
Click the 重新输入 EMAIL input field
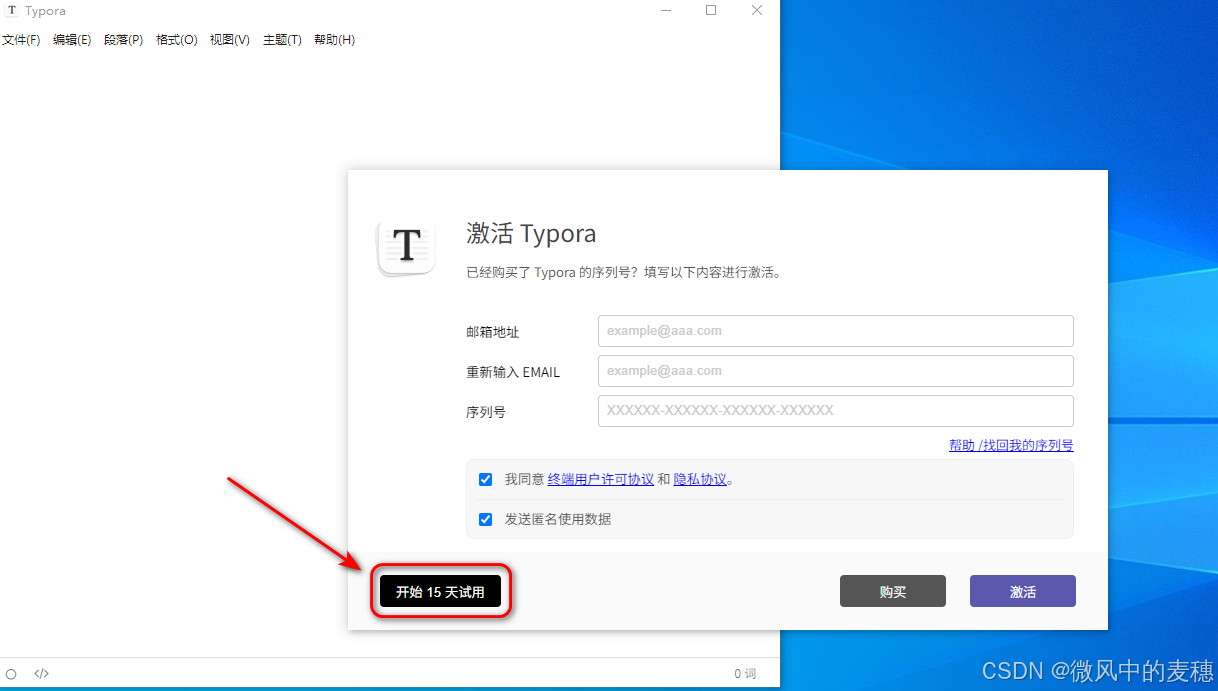[835, 371]
